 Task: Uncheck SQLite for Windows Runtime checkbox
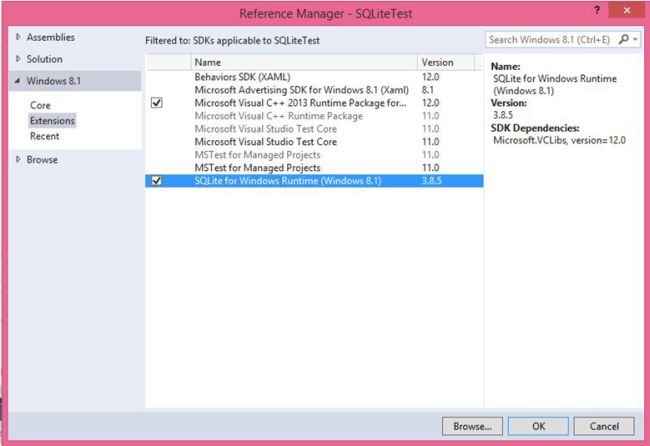pyautogui.click(x=157, y=181)
